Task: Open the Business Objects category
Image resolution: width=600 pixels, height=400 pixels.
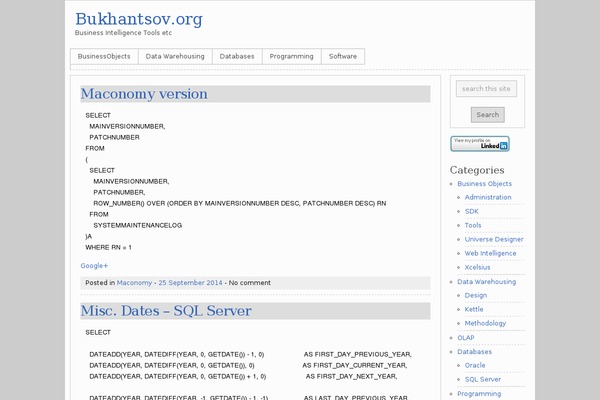Action: [x=484, y=184]
